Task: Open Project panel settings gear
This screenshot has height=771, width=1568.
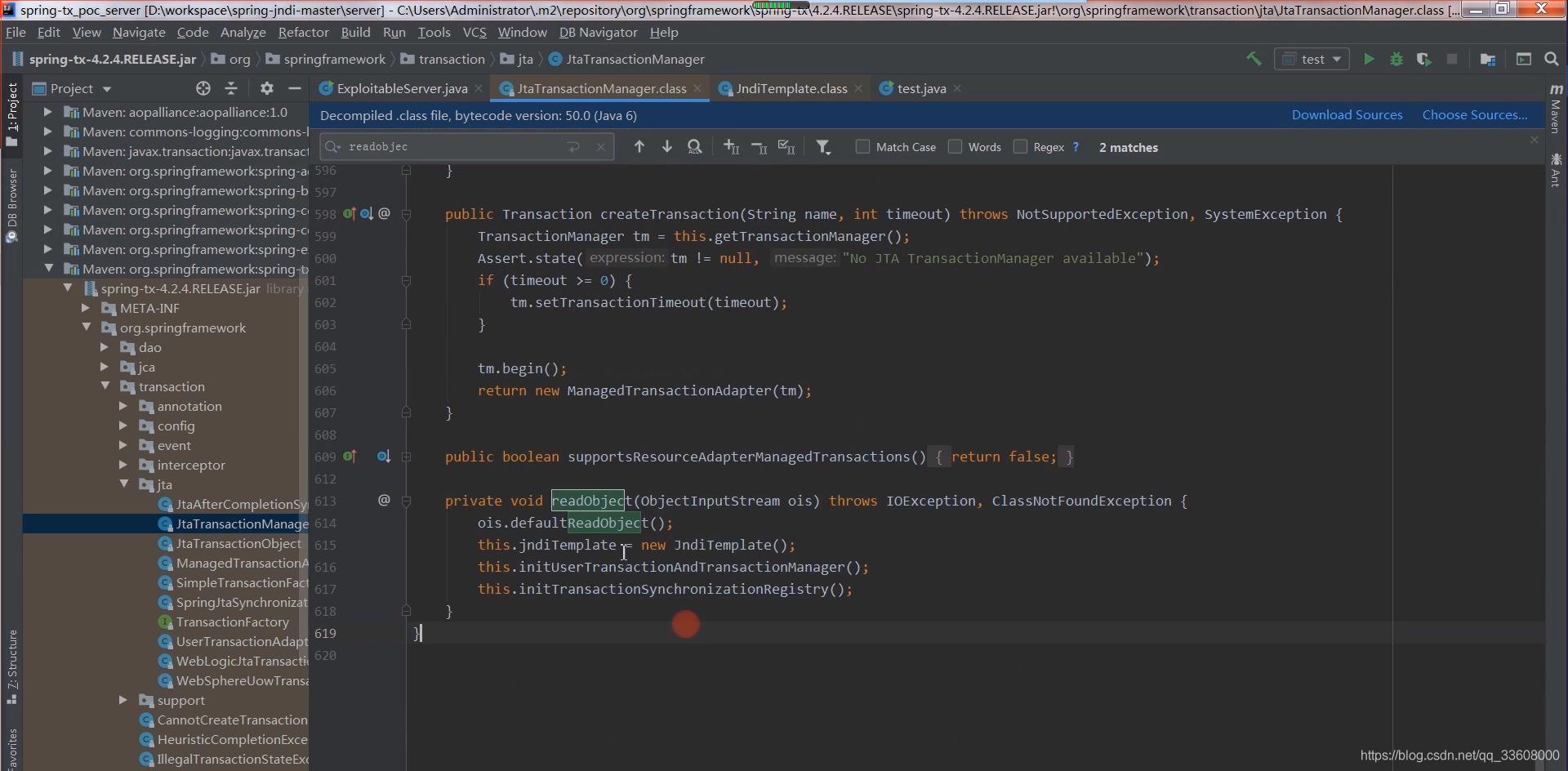Action: point(267,88)
